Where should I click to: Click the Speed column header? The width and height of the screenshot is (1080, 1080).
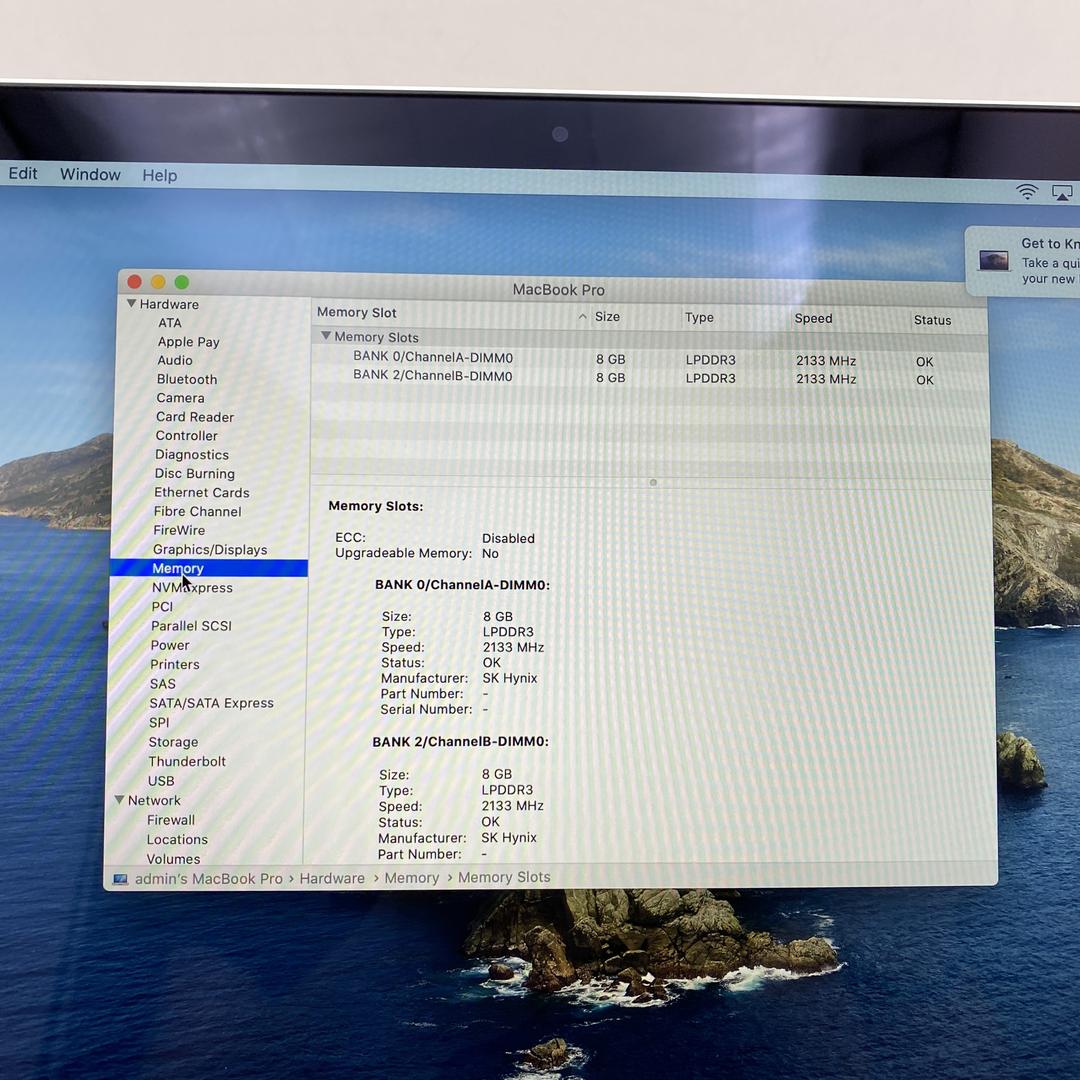(813, 318)
